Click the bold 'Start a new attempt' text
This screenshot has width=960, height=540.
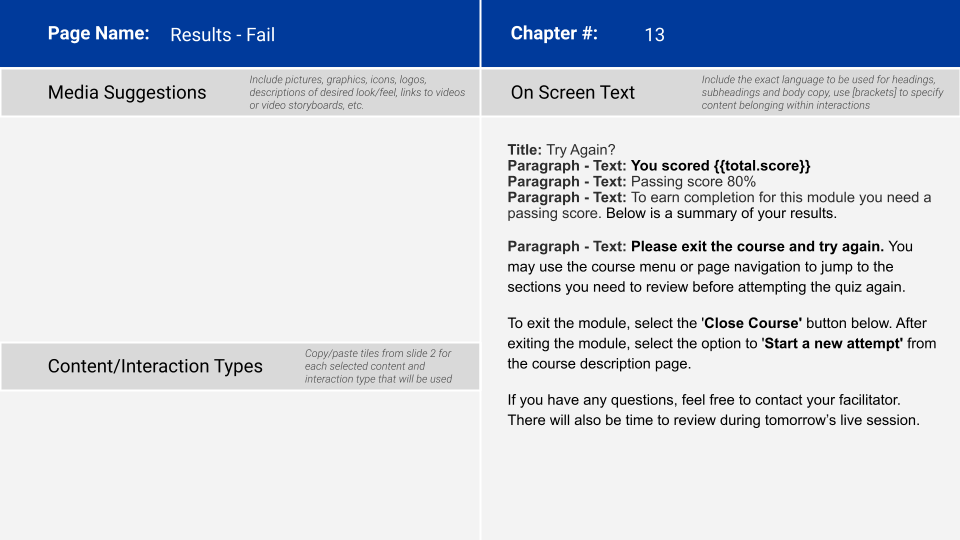tap(832, 343)
